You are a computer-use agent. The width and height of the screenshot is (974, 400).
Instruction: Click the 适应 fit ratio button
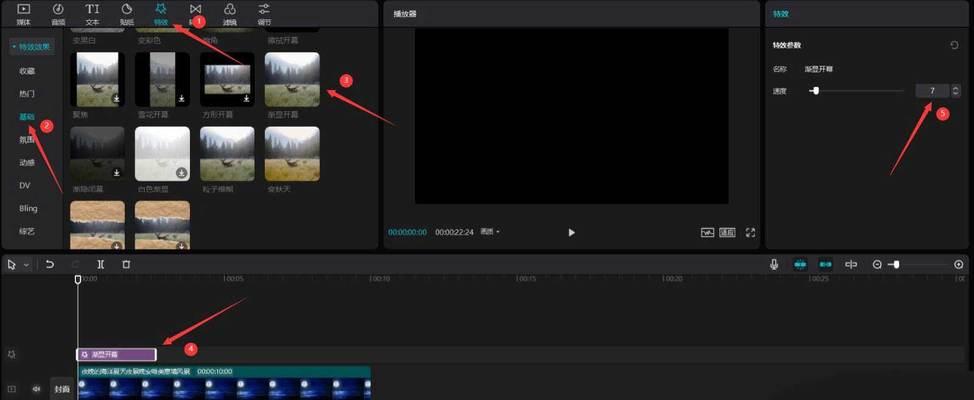727,232
